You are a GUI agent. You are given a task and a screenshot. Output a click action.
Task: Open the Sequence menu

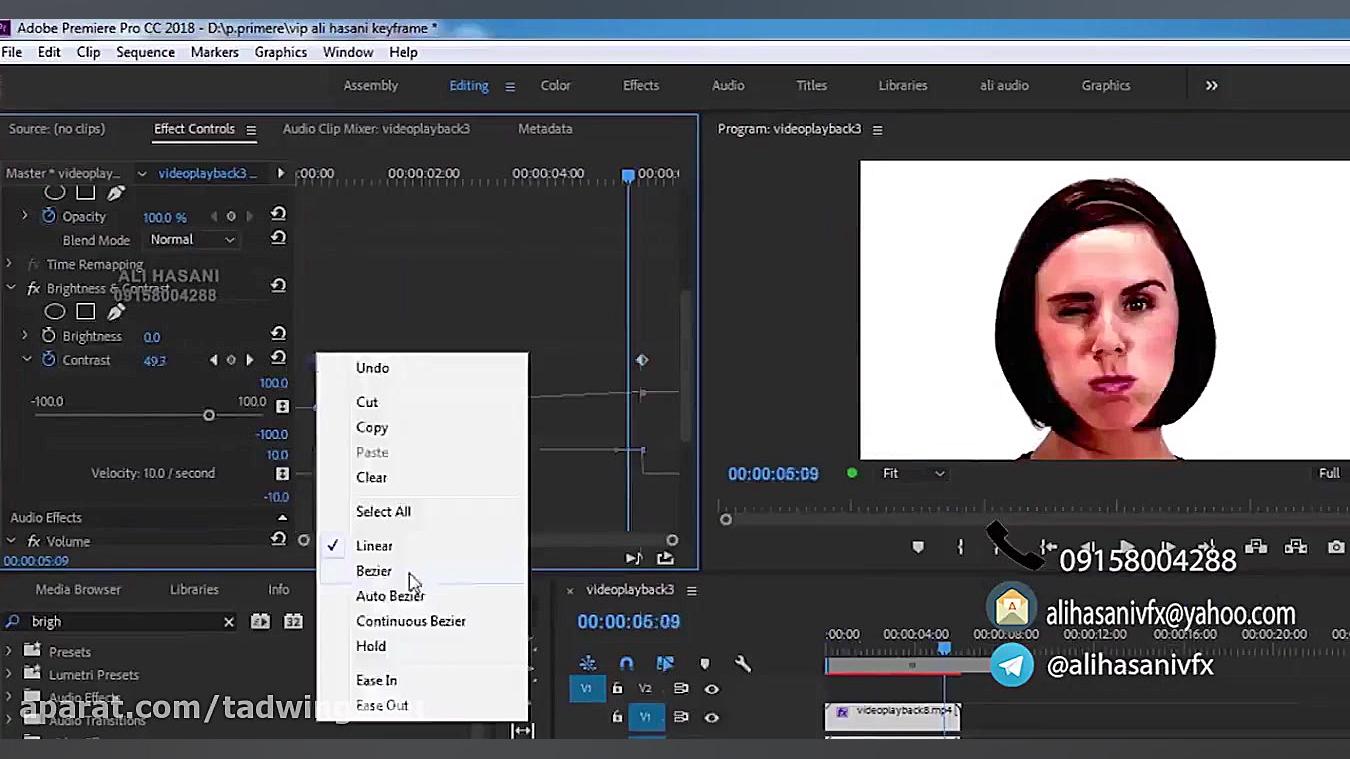pos(145,52)
